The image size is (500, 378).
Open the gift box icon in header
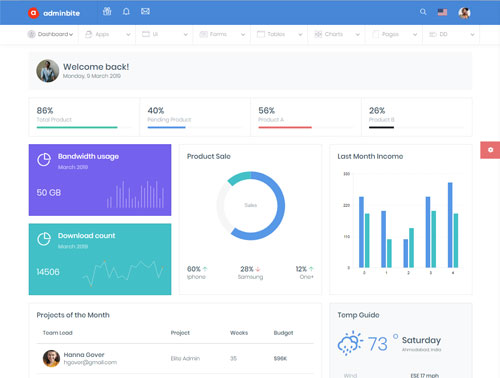tap(107, 12)
